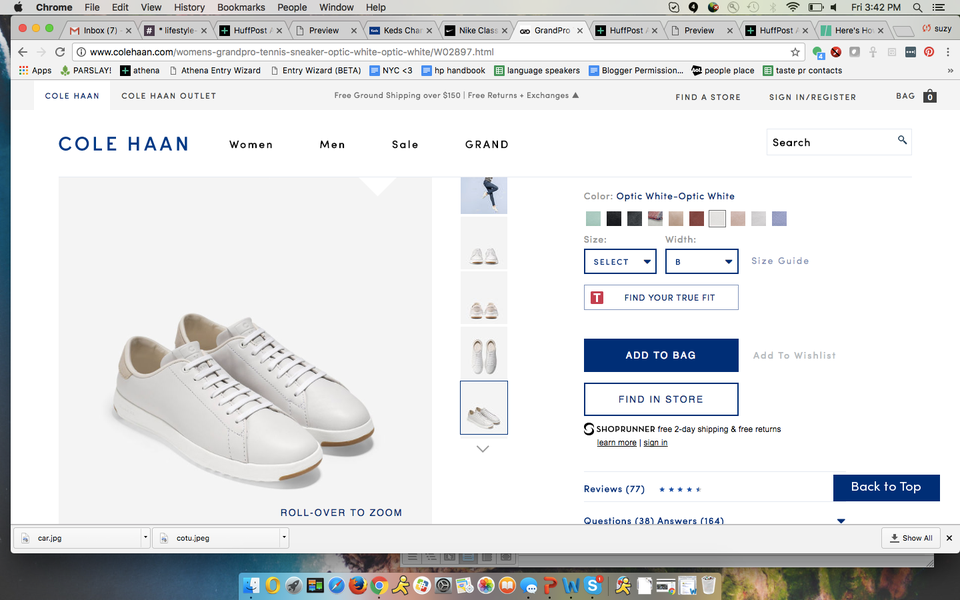The width and height of the screenshot is (960, 600).
Task: Open Messages from the Dock
Action: [x=528, y=586]
